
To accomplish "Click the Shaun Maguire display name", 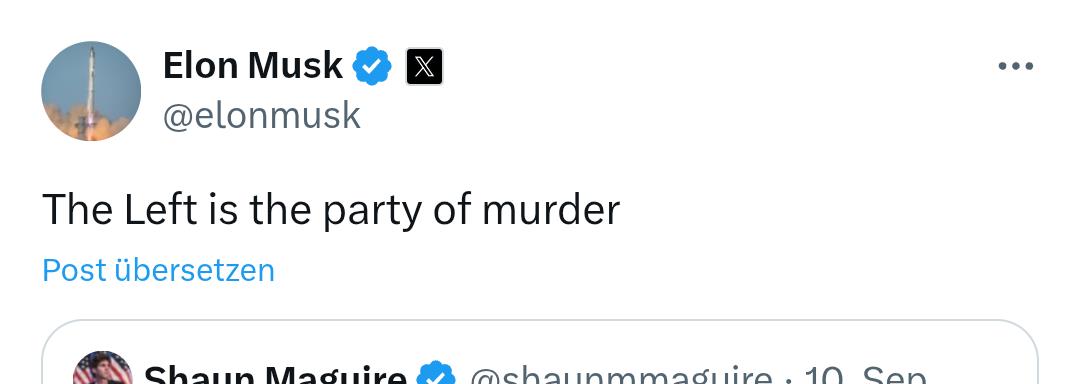I will [x=275, y=375].
